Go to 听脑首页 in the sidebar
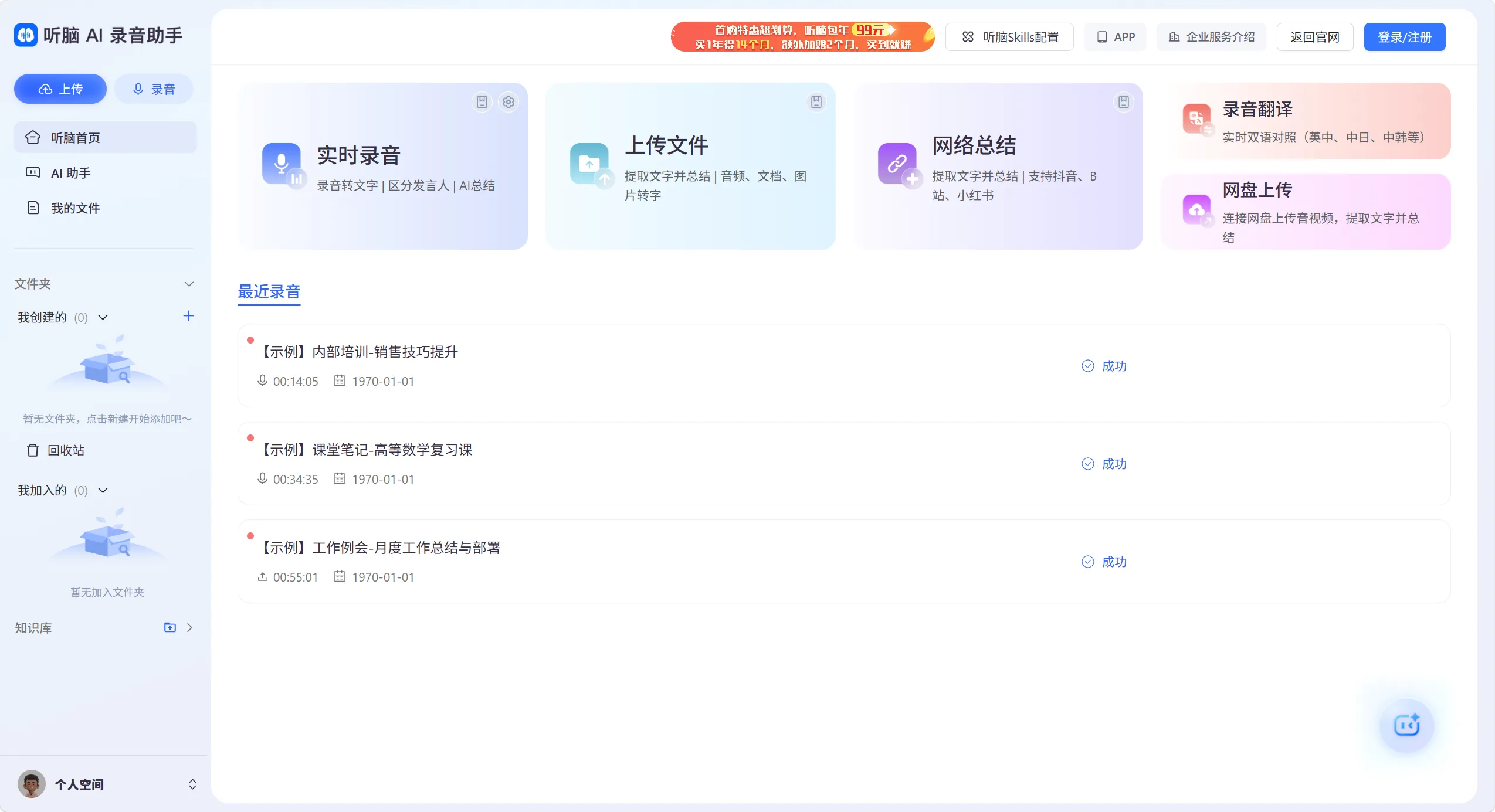The width and height of the screenshot is (1495, 812). pos(106,137)
